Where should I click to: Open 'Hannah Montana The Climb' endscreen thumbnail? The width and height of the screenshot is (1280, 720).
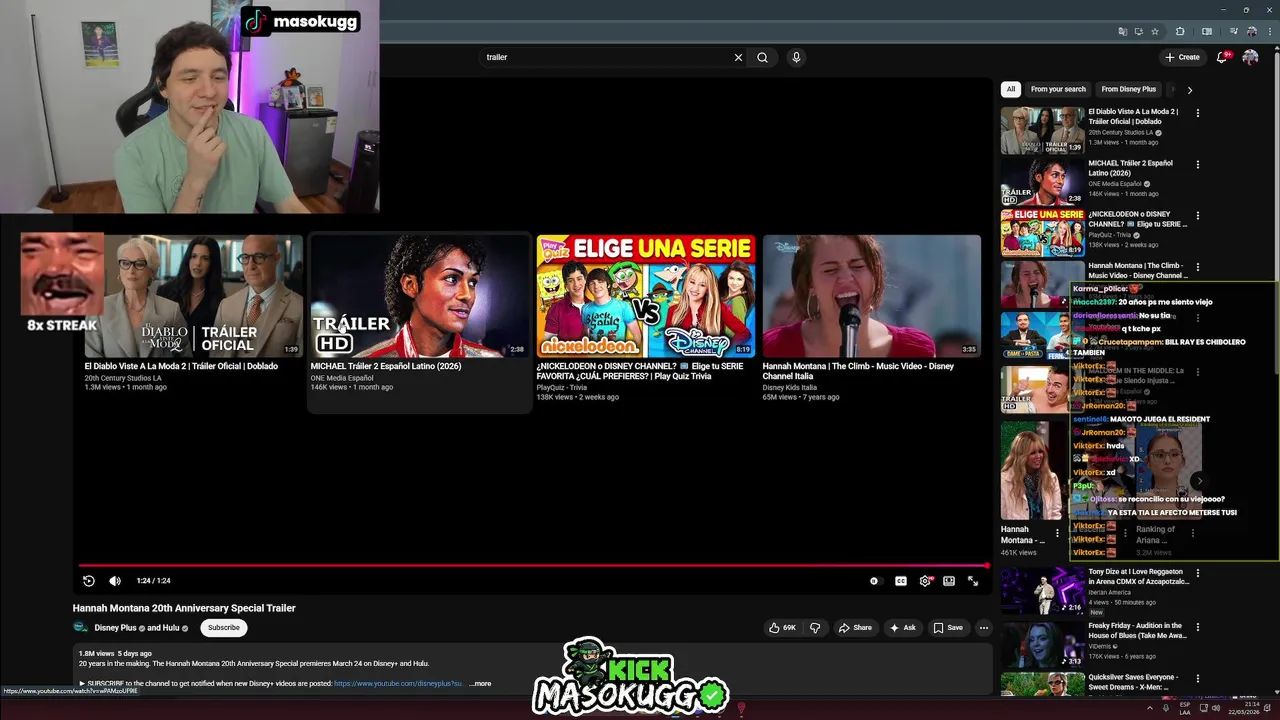[872, 296]
